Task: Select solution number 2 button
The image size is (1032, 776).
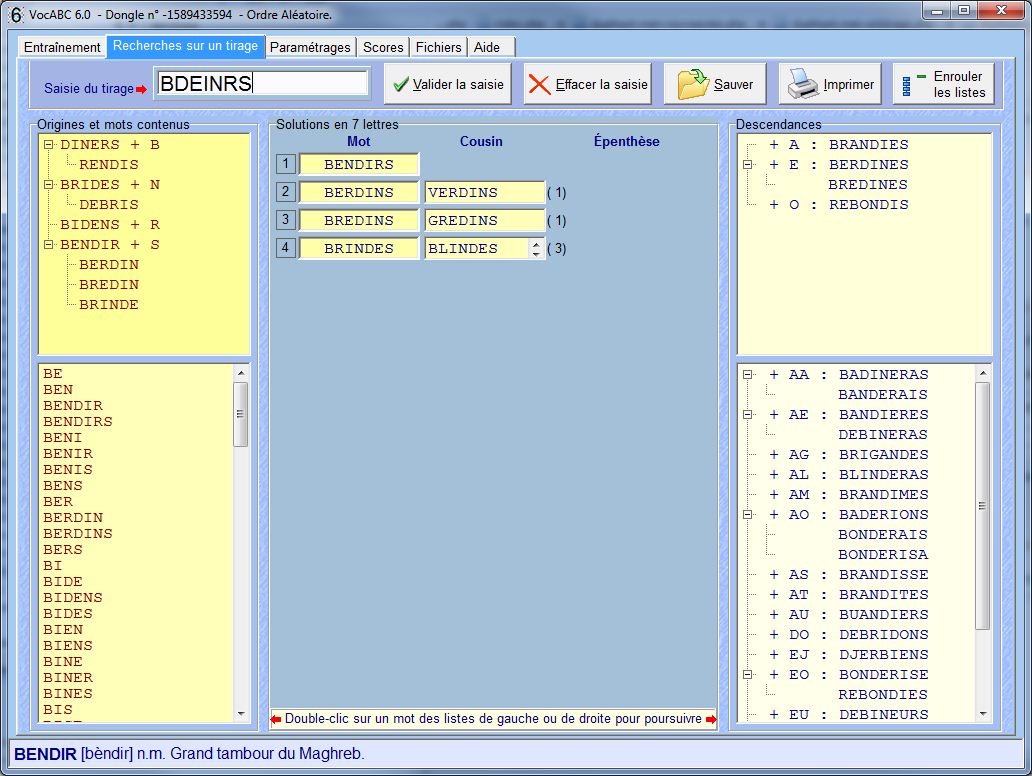Action: [x=285, y=192]
